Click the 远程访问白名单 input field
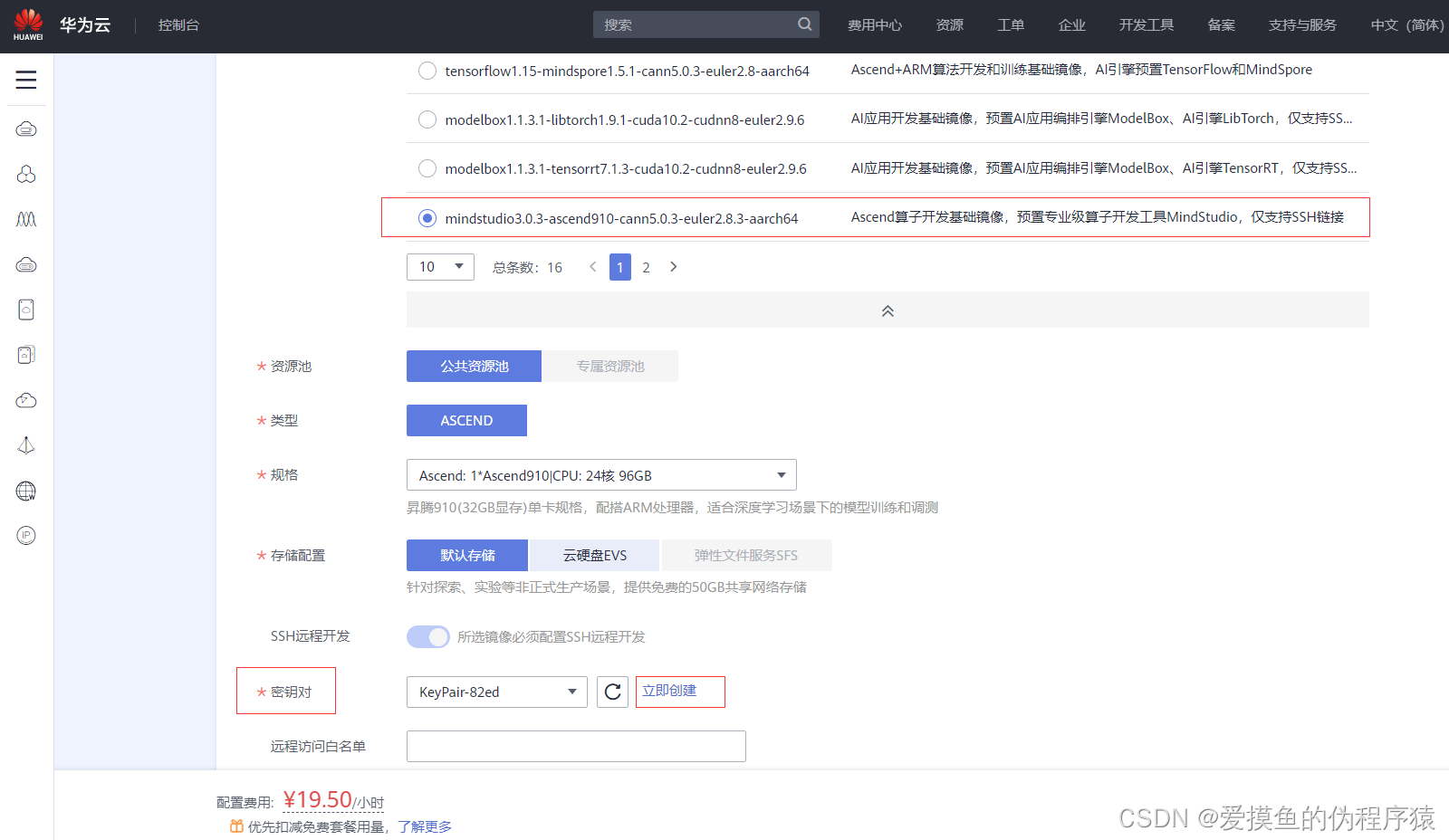Viewport: 1449px width, 840px height. (x=576, y=747)
